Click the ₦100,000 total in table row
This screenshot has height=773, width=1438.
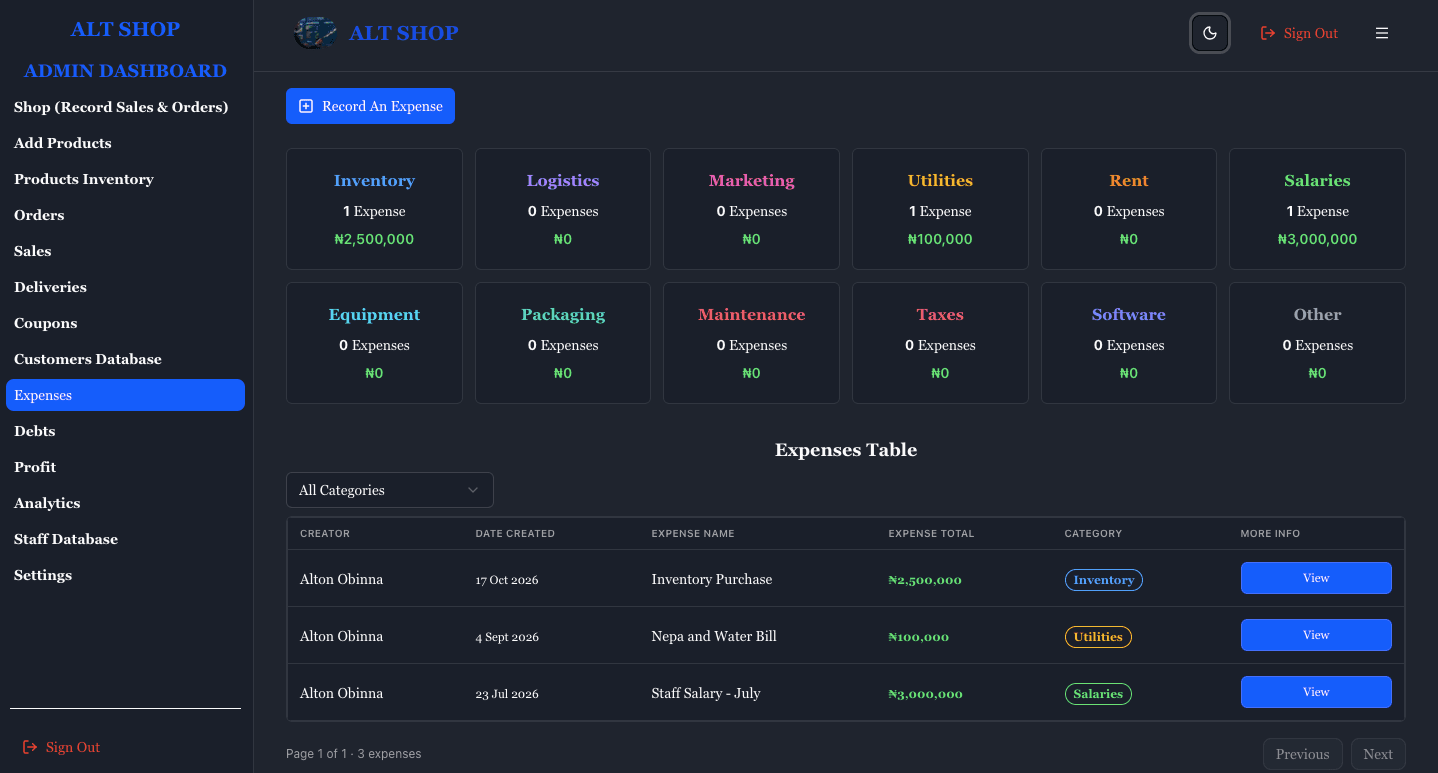919,637
